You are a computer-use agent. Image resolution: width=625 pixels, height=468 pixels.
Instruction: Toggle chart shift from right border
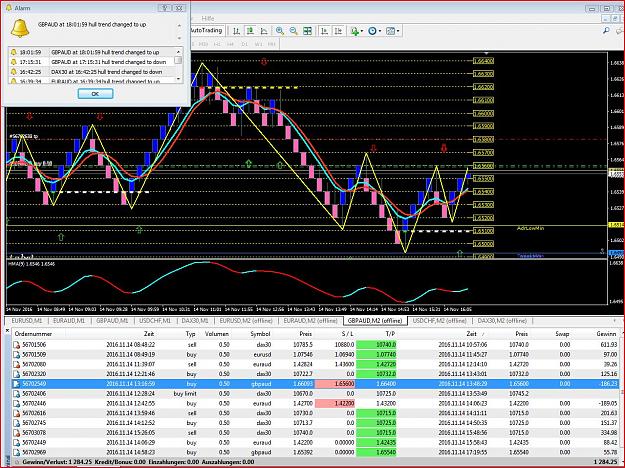[338, 31]
